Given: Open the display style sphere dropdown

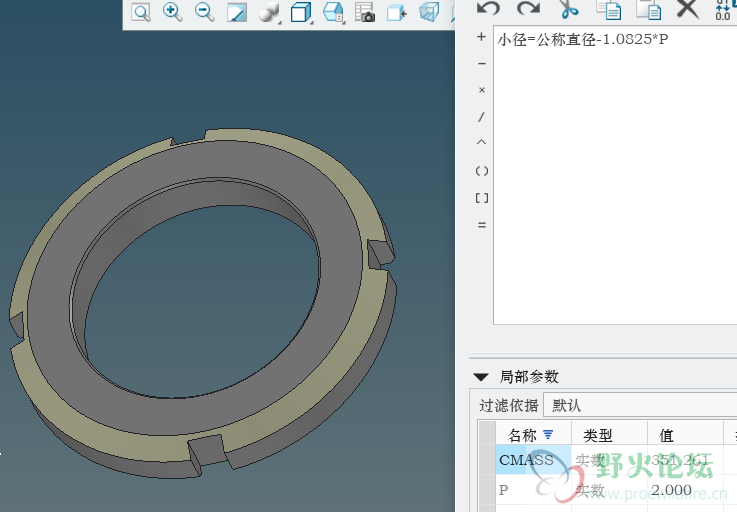Looking at the screenshot, I should [269, 12].
